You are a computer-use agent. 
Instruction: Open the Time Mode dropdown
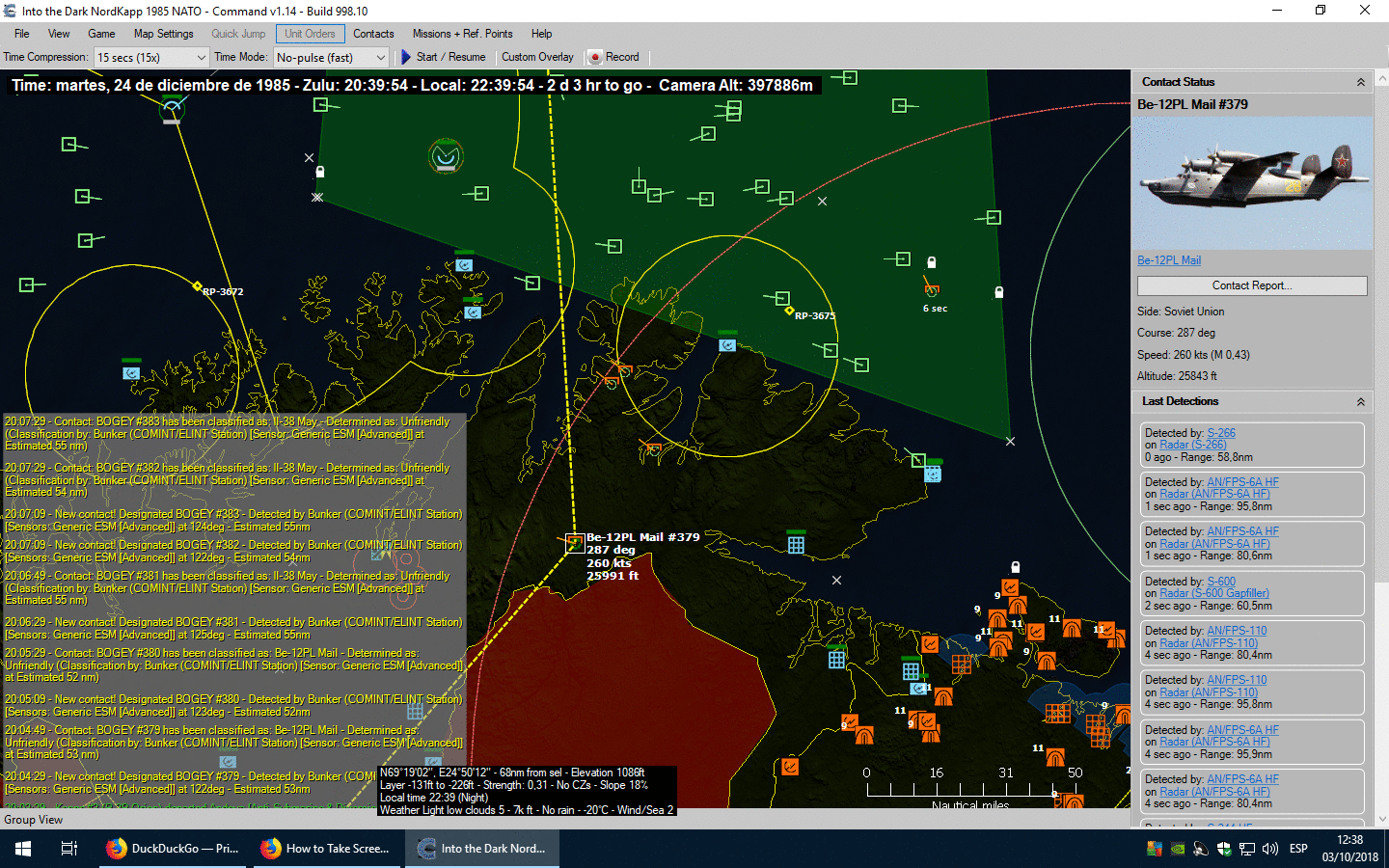332,58
